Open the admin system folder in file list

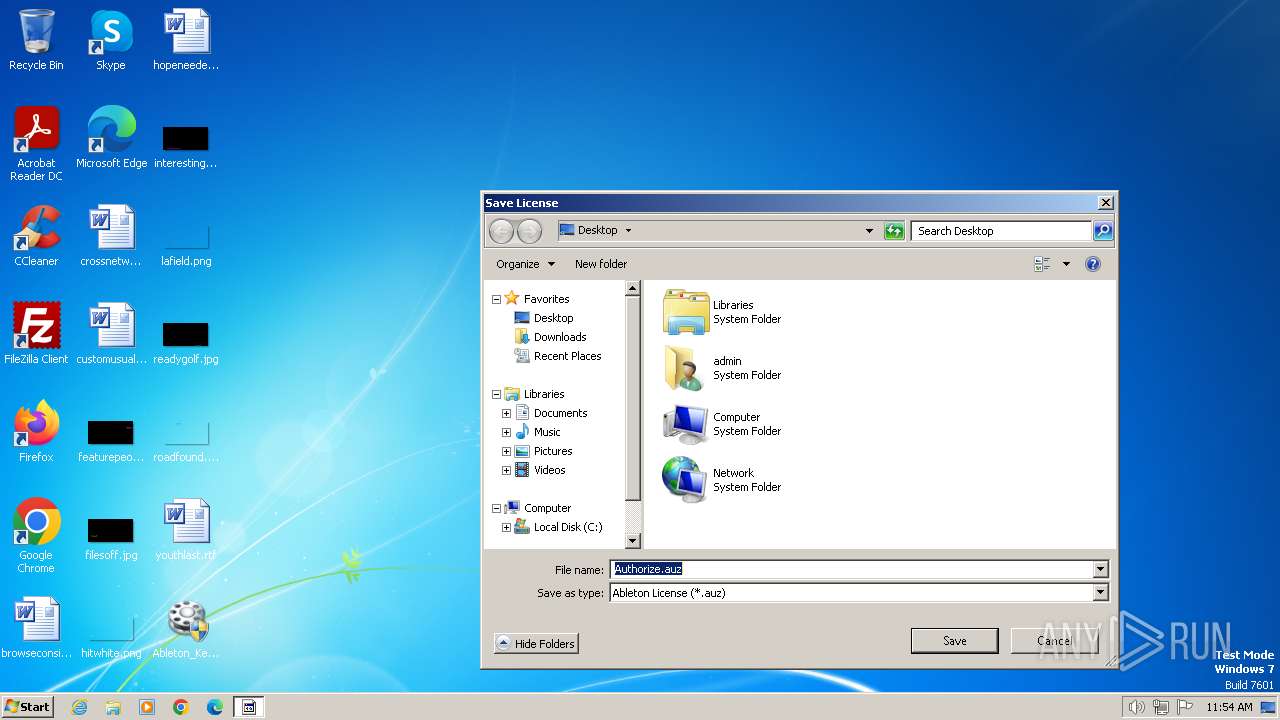coord(723,368)
